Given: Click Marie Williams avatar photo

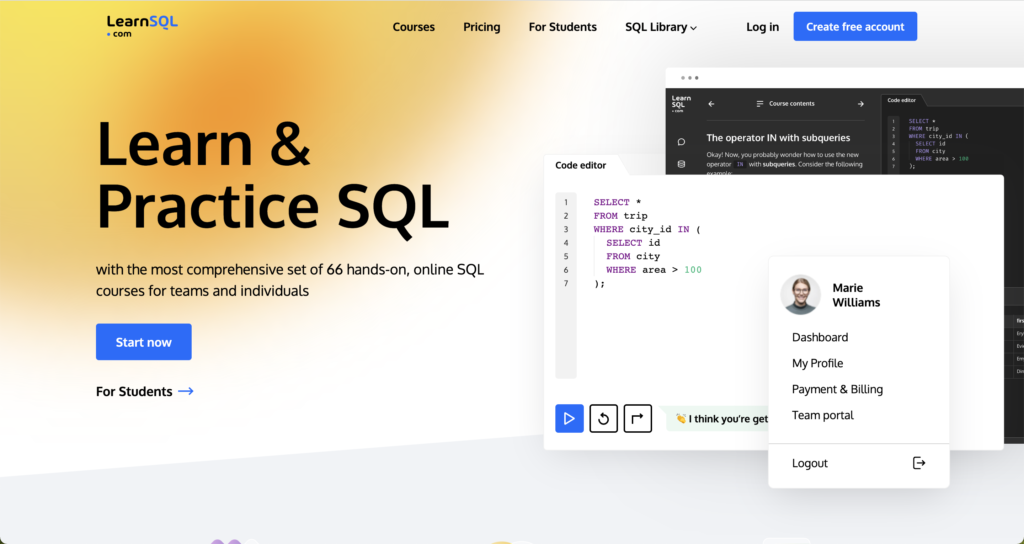Looking at the screenshot, I should click(x=800, y=295).
